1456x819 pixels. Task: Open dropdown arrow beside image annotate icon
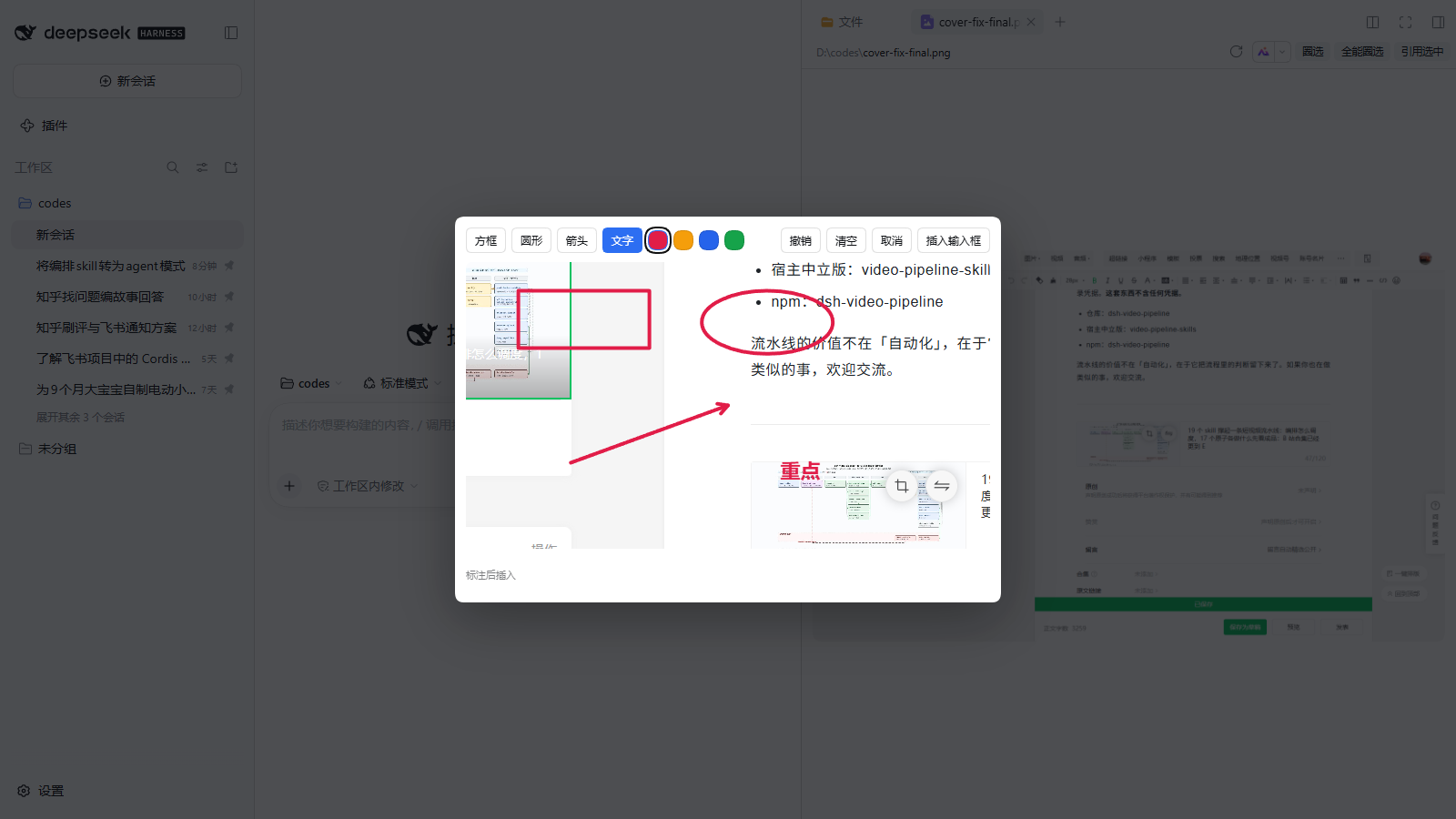[x=1282, y=52]
